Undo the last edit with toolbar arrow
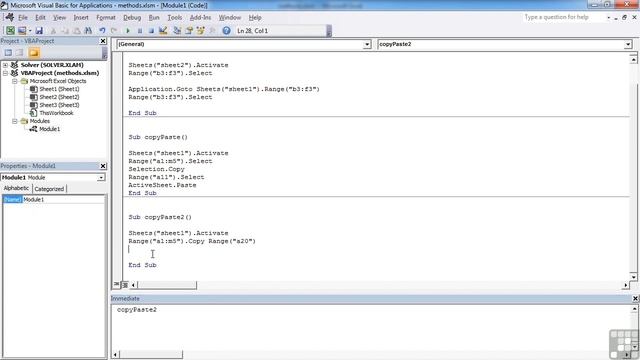640x360 pixels. click(102, 31)
